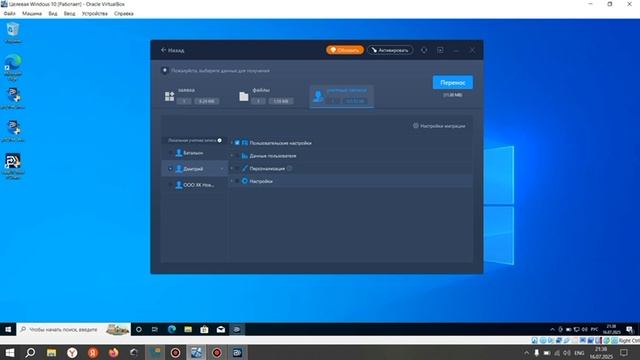This screenshot has height=360, width=640.
Task: Check the Данные пользователя checkbox
Action: coord(237,156)
